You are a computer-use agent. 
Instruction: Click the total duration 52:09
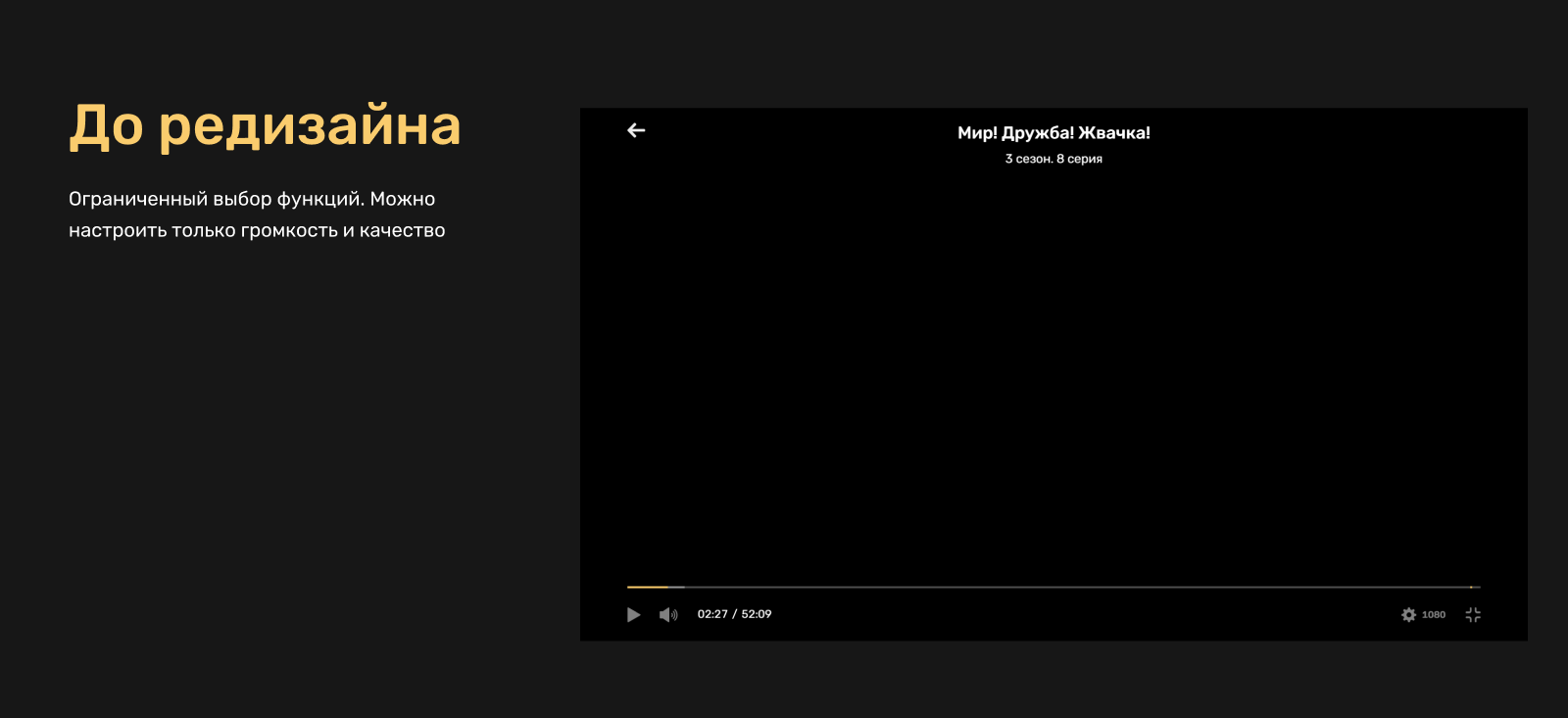pyautogui.click(x=757, y=614)
